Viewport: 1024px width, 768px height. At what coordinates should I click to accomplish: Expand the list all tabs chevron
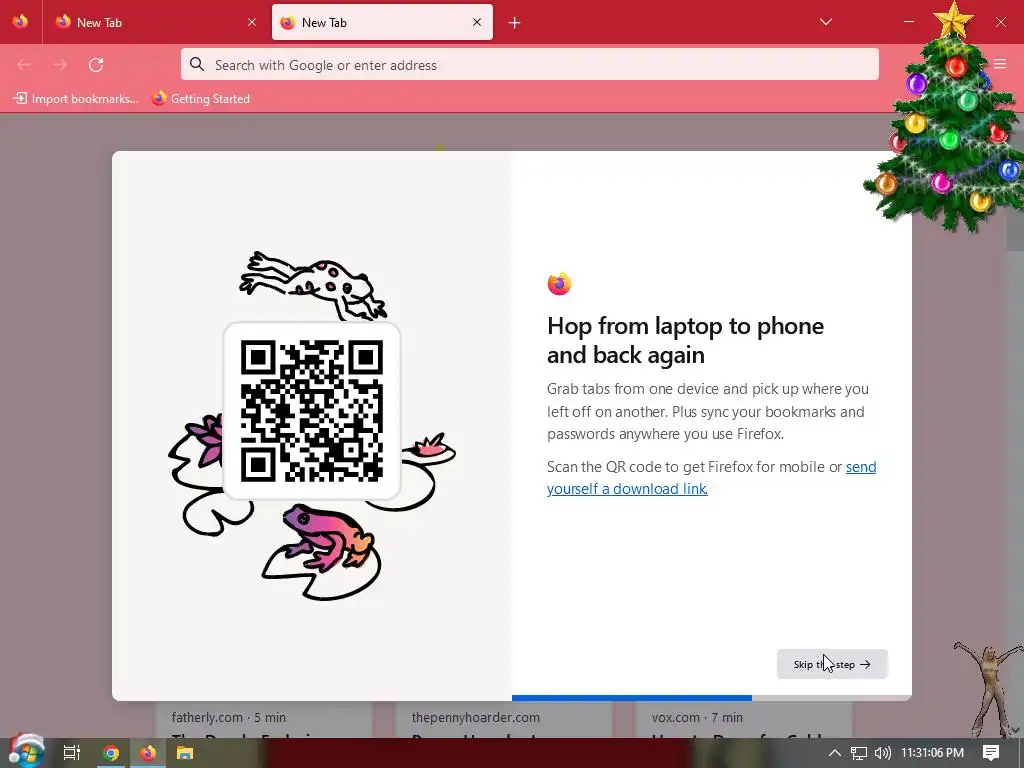pyautogui.click(x=825, y=22)
